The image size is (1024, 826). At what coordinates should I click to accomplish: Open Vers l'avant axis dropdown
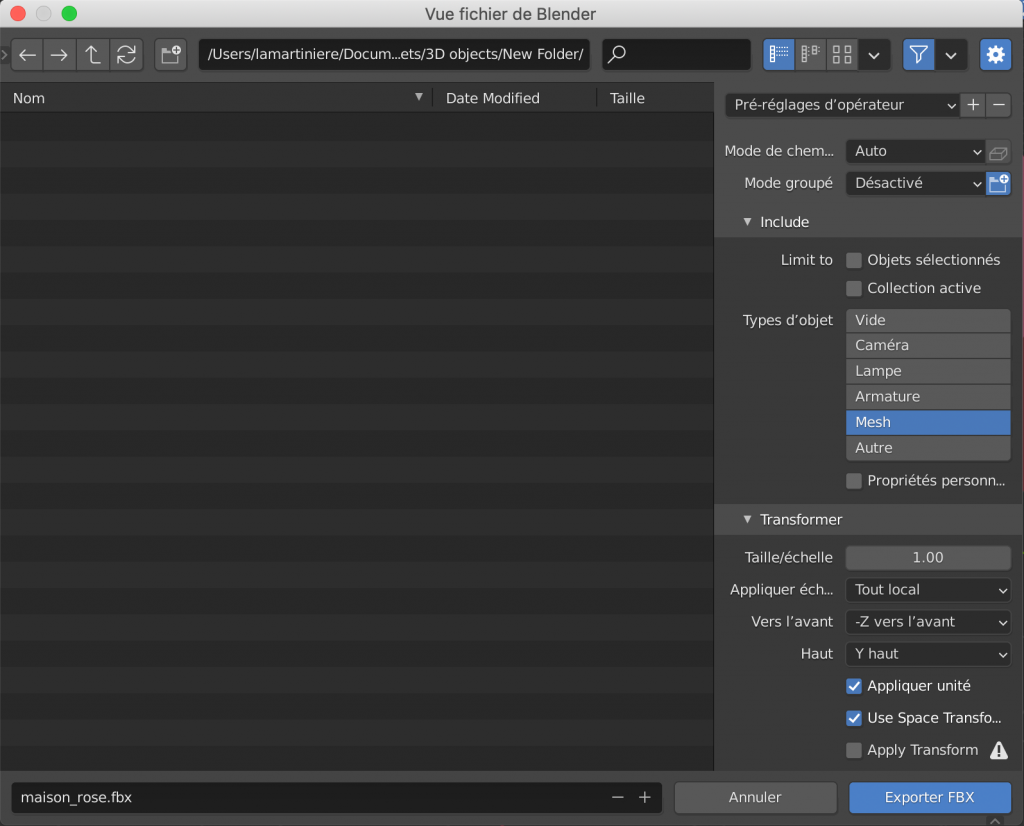pyautogui.click(x=928, y=622)
